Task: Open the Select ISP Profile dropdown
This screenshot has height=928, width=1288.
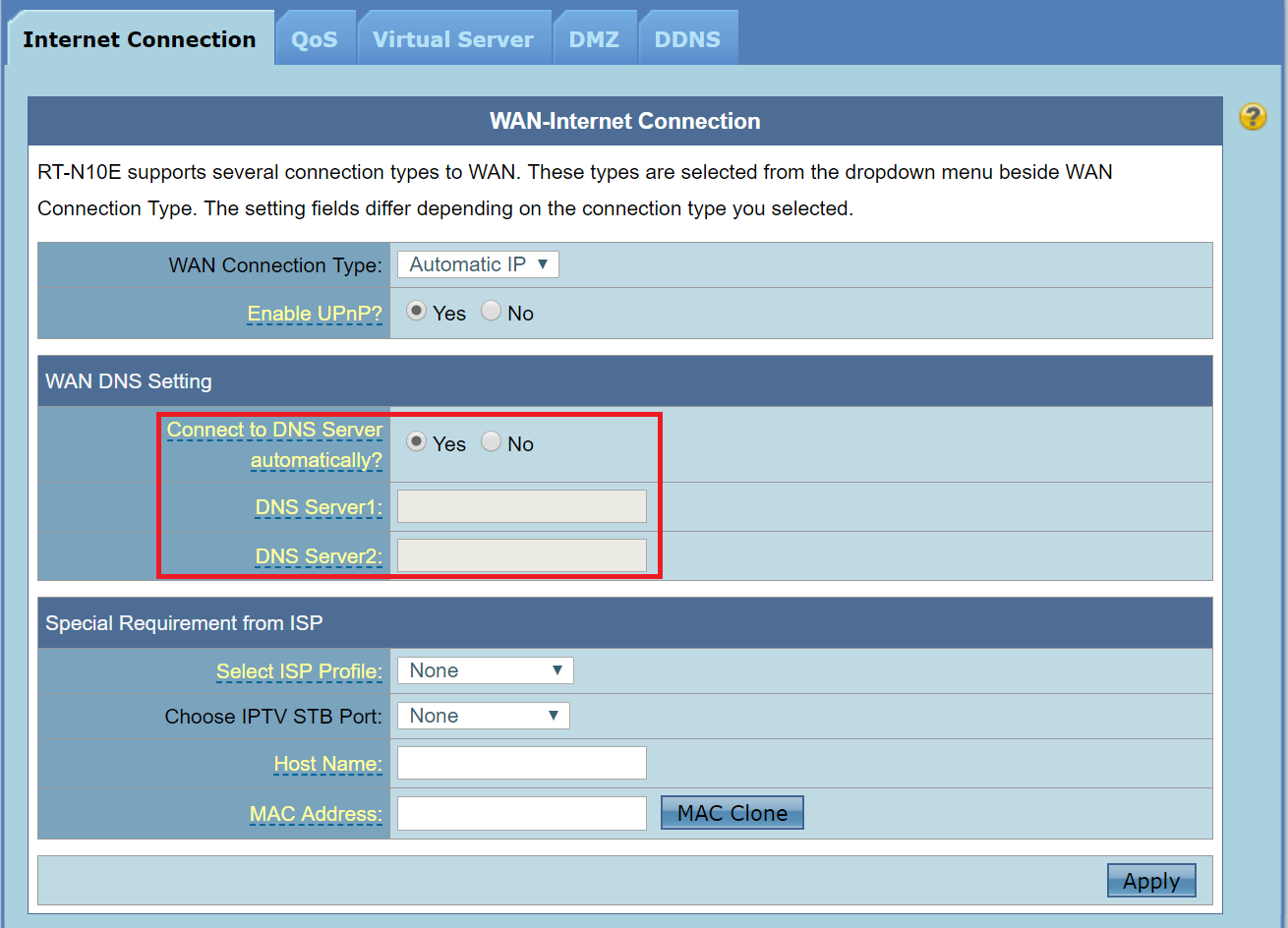Action: (x=485, y=669)
